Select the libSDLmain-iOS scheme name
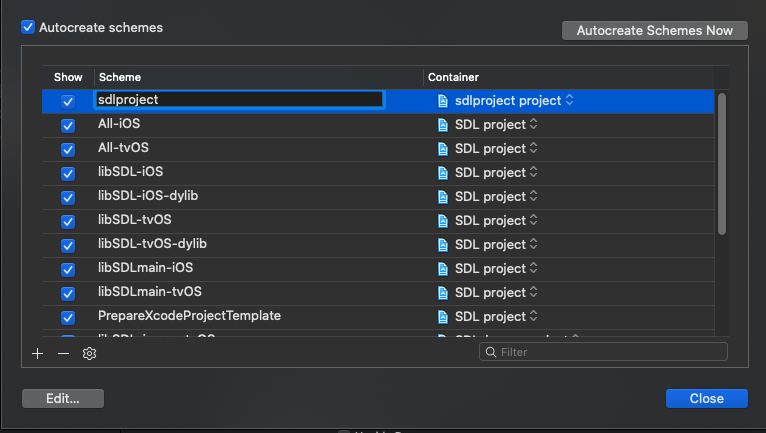 tap(145, 267)
